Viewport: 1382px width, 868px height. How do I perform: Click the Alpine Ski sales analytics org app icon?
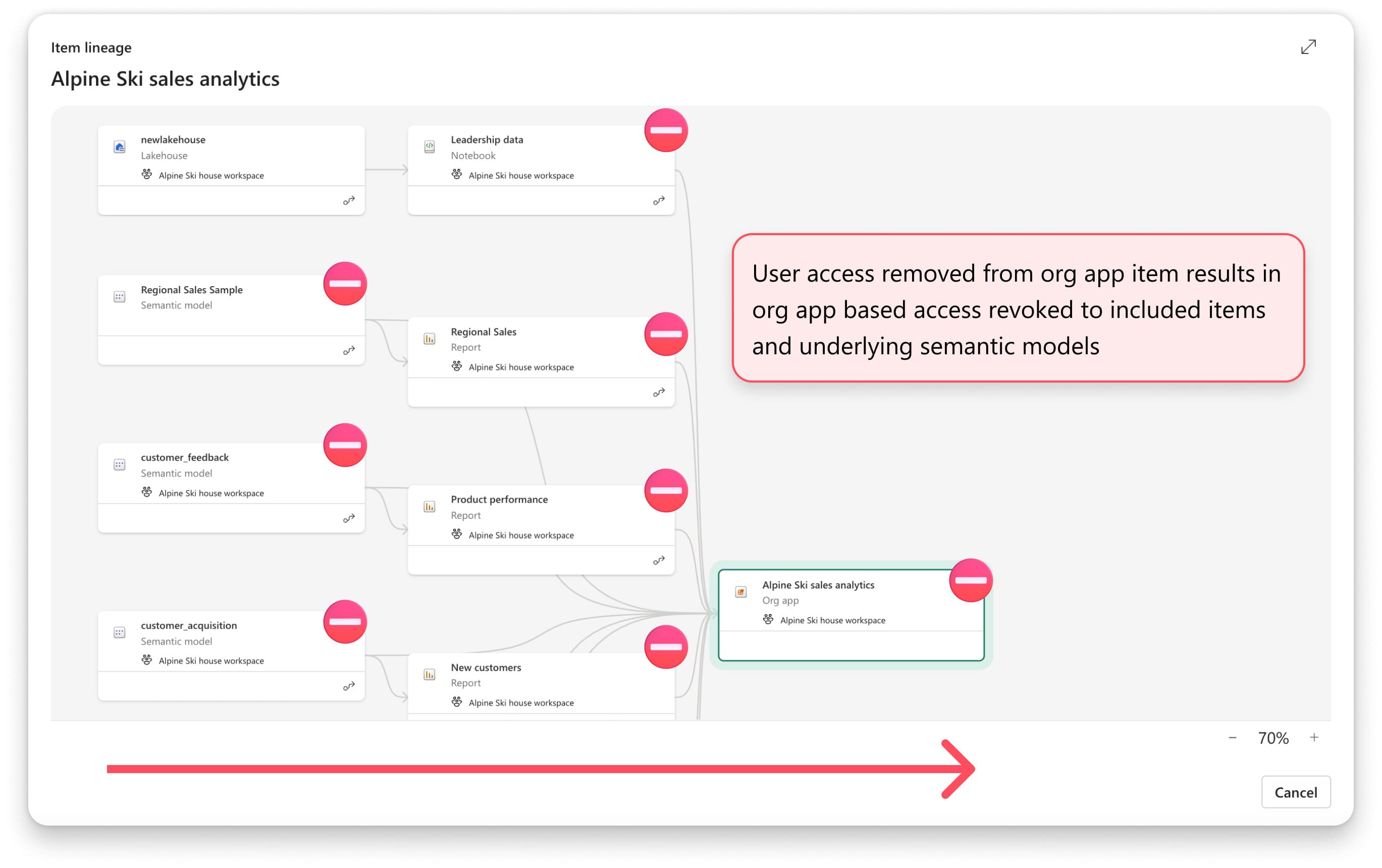(x=740, y=592)
